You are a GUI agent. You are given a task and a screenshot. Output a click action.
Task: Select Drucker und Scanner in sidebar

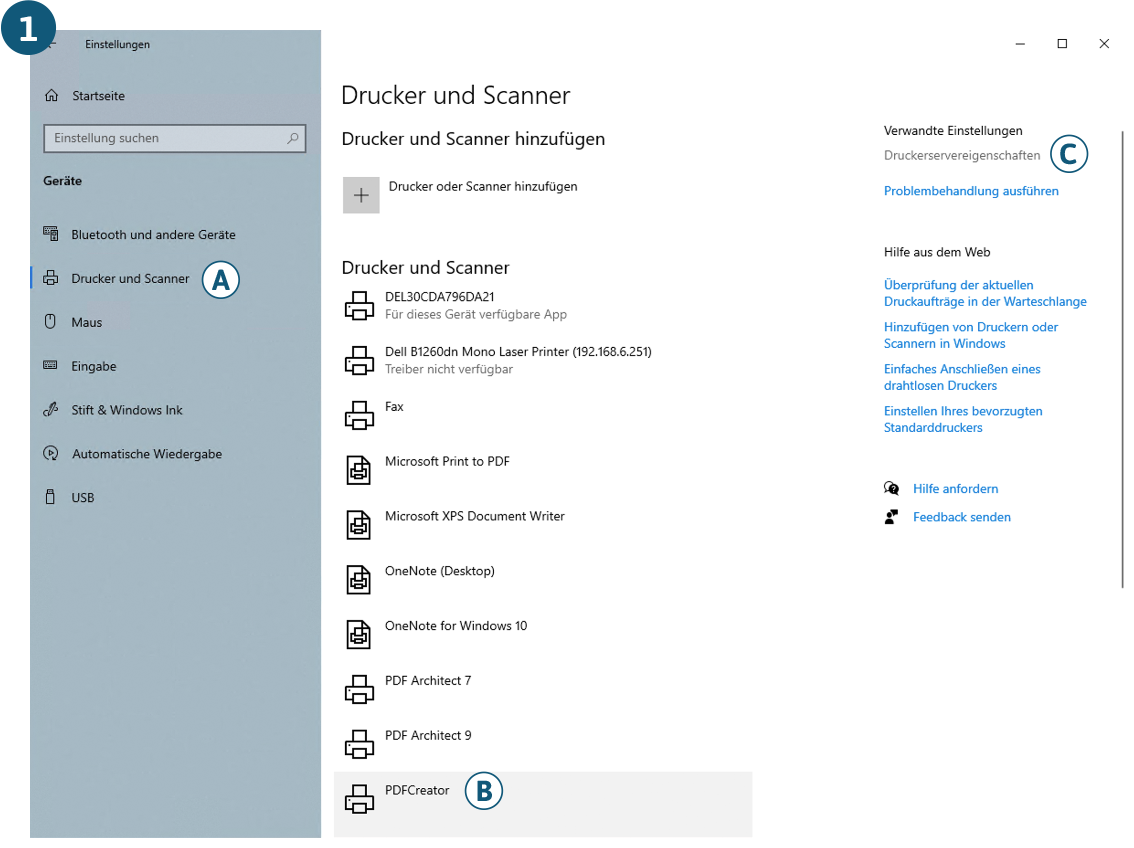click(x=130, y=278)
